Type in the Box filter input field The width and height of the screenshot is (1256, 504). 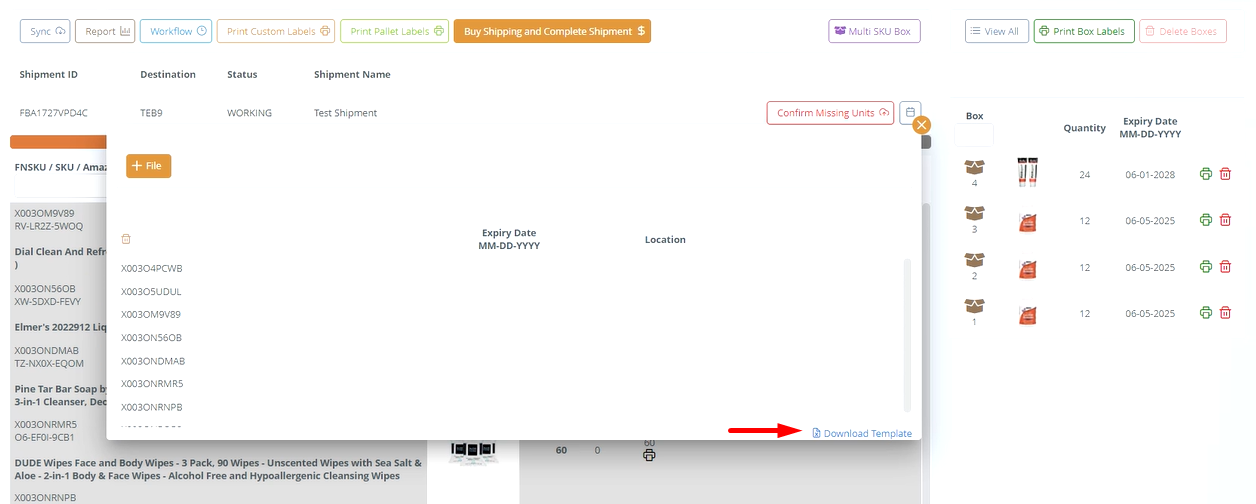[x=974, y=135]
